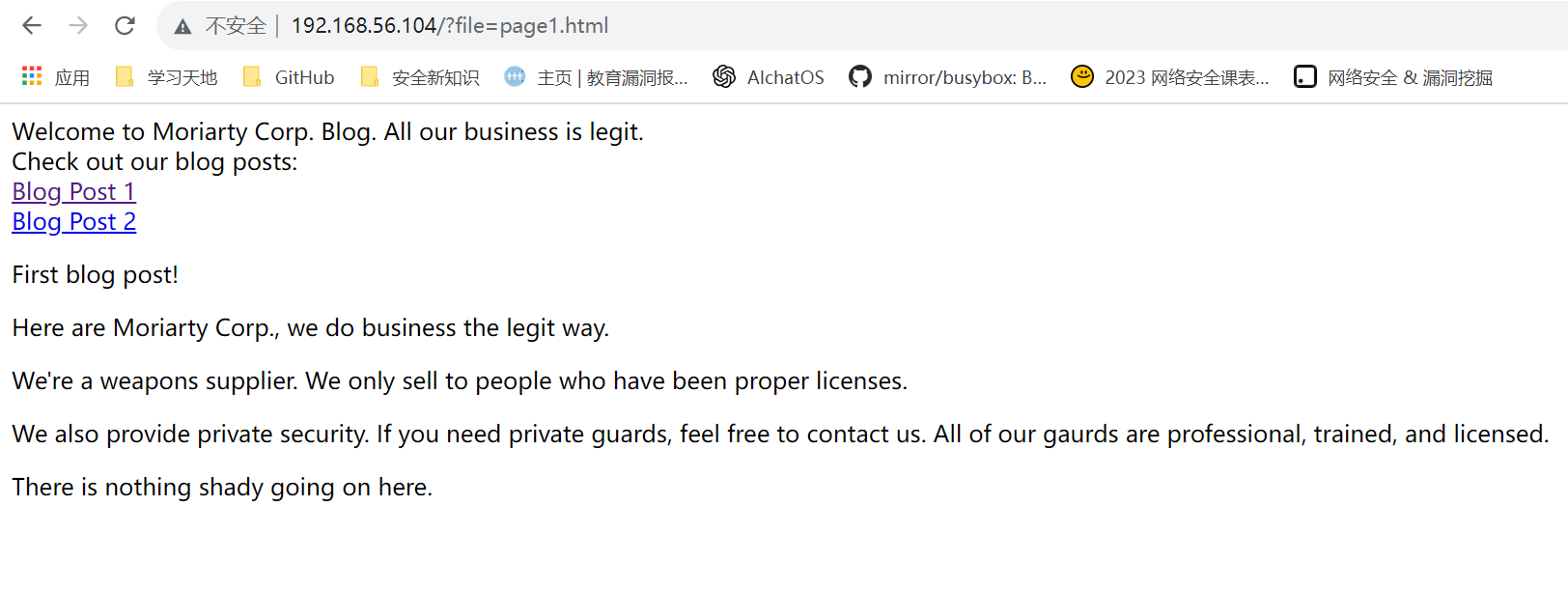Open the 网络安全 & 漏洞挖掘 bookmark
The image size is (1568, 590).
tap(1393, 77)
